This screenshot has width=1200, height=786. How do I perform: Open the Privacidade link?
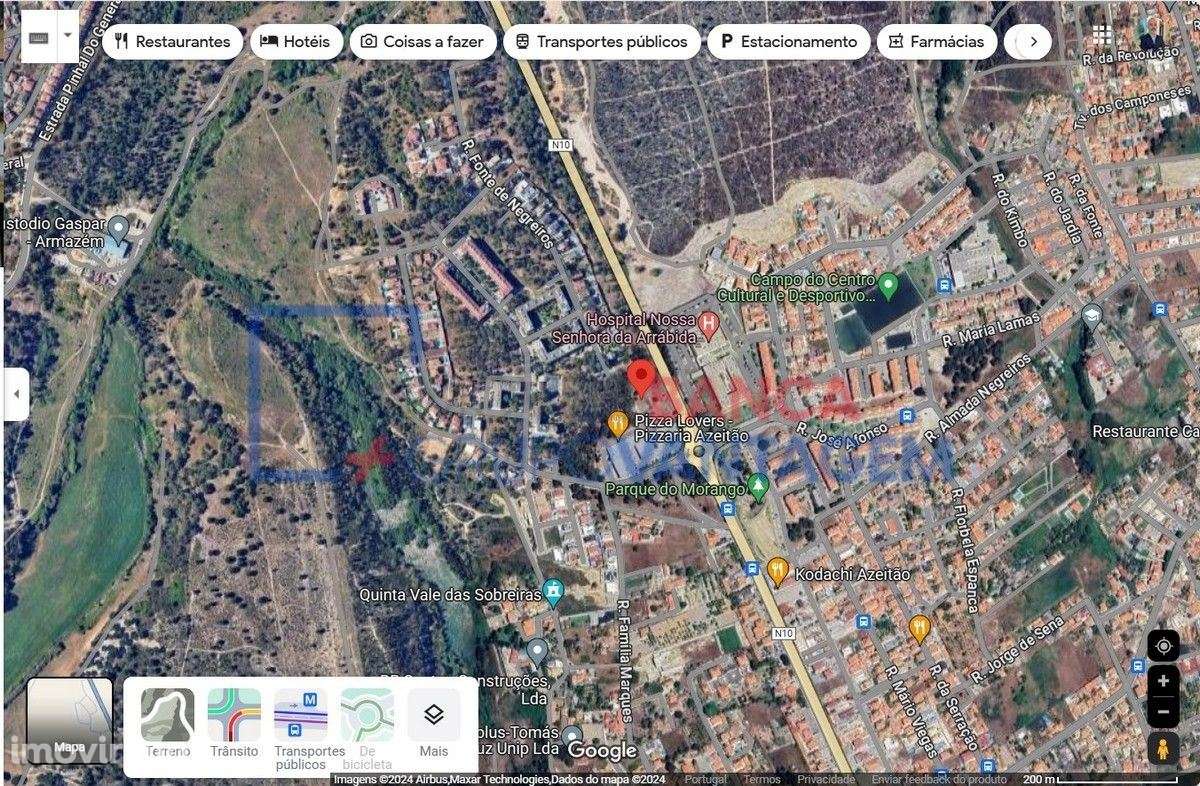[x=826, y=780]
